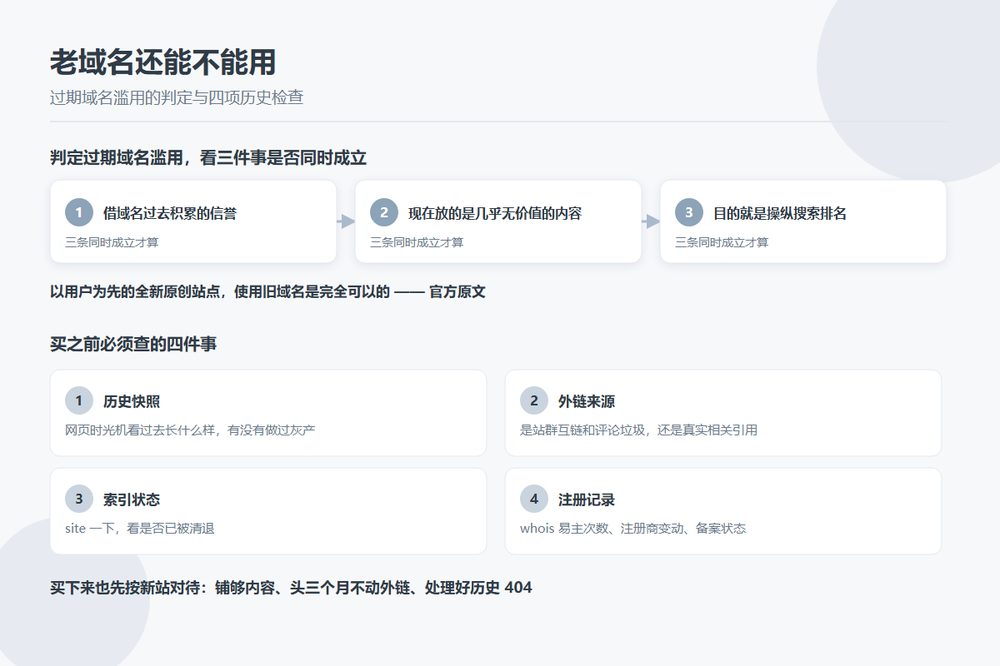Click description site 一下，看是否已被清退
The image size is (1000, 666).
click(x=140, y=528)
